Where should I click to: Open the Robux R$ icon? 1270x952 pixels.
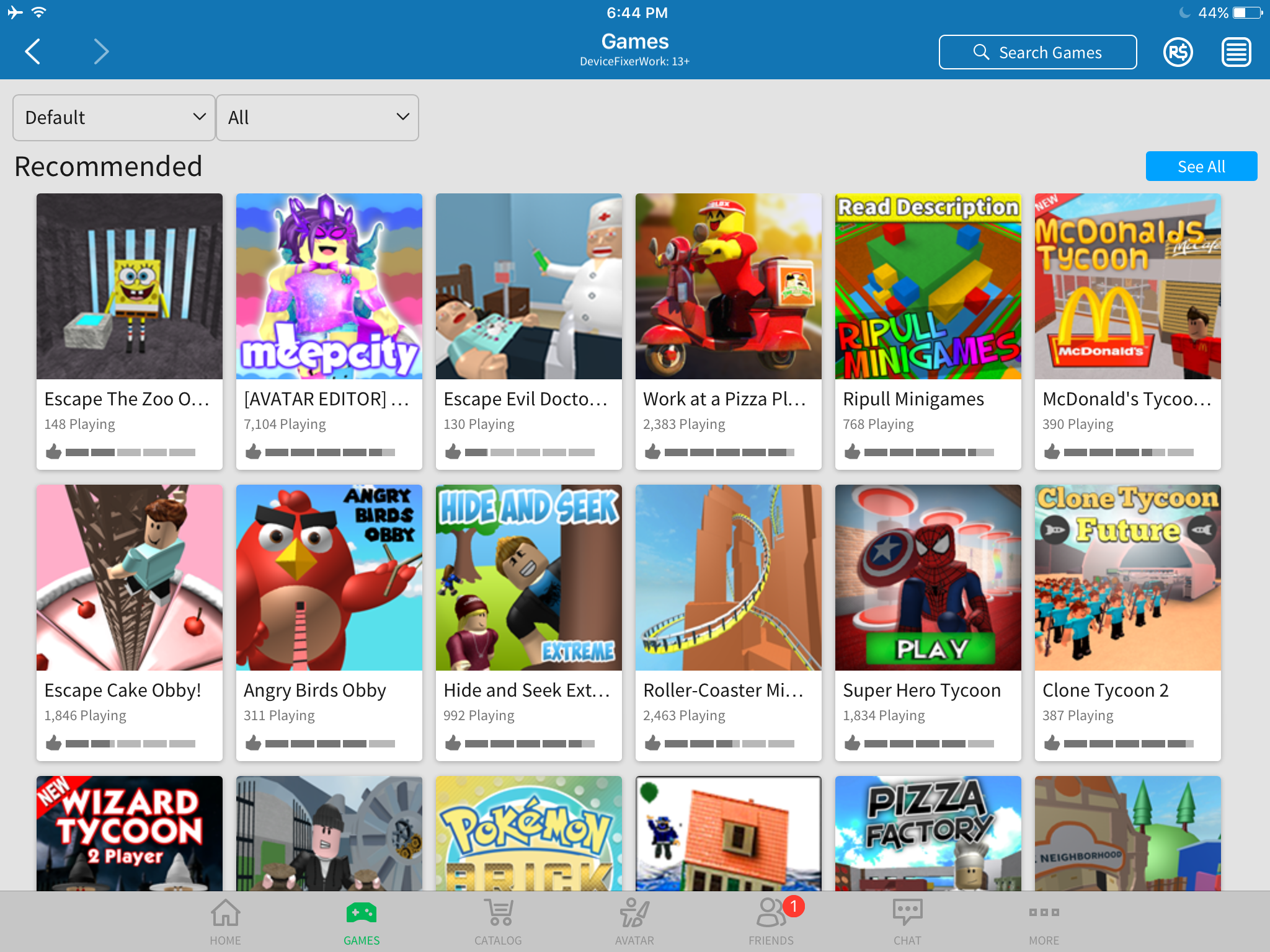(1178, 52)
